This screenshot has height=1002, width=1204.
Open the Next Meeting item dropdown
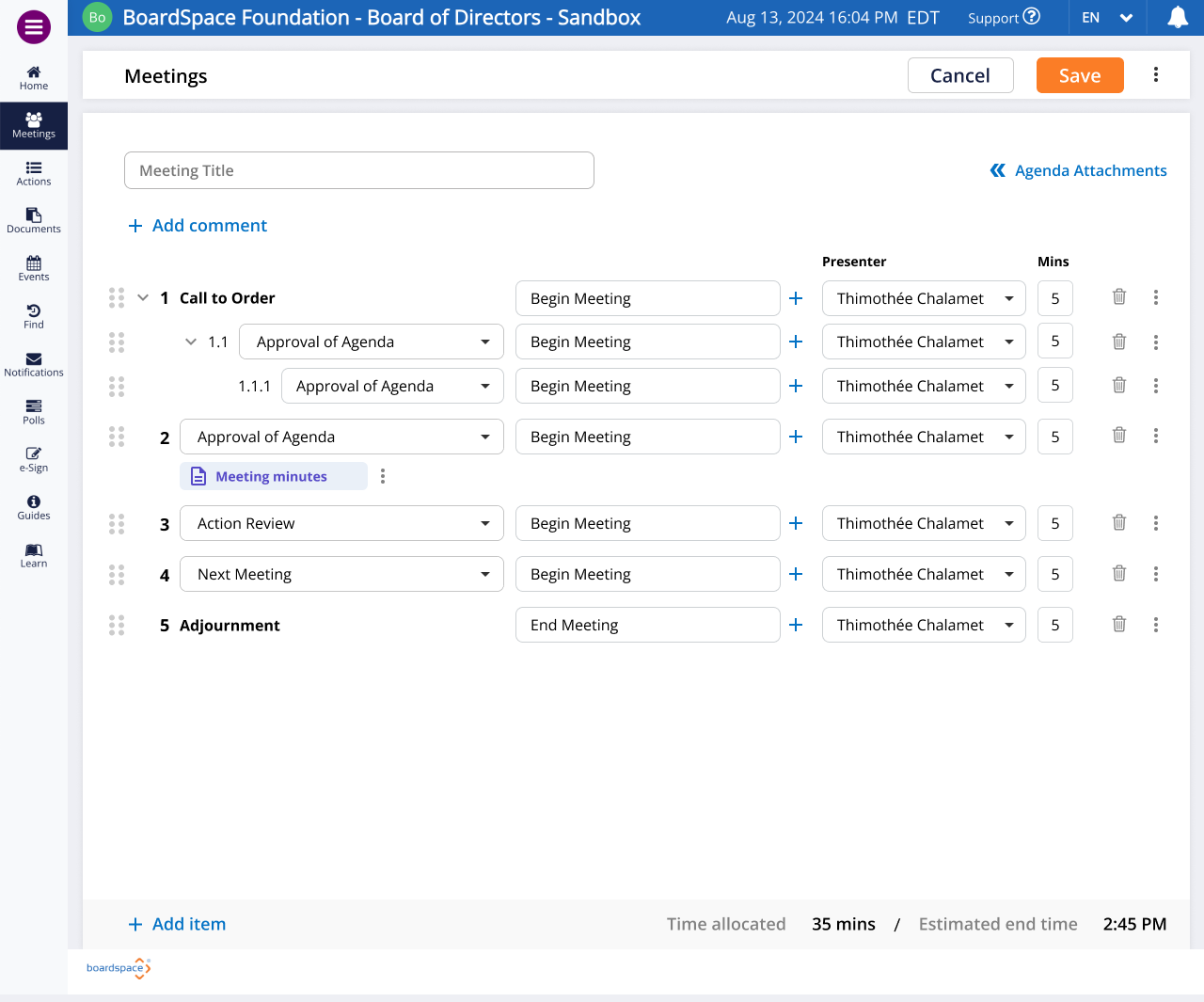pyautogui.click(x=341, y=574)
